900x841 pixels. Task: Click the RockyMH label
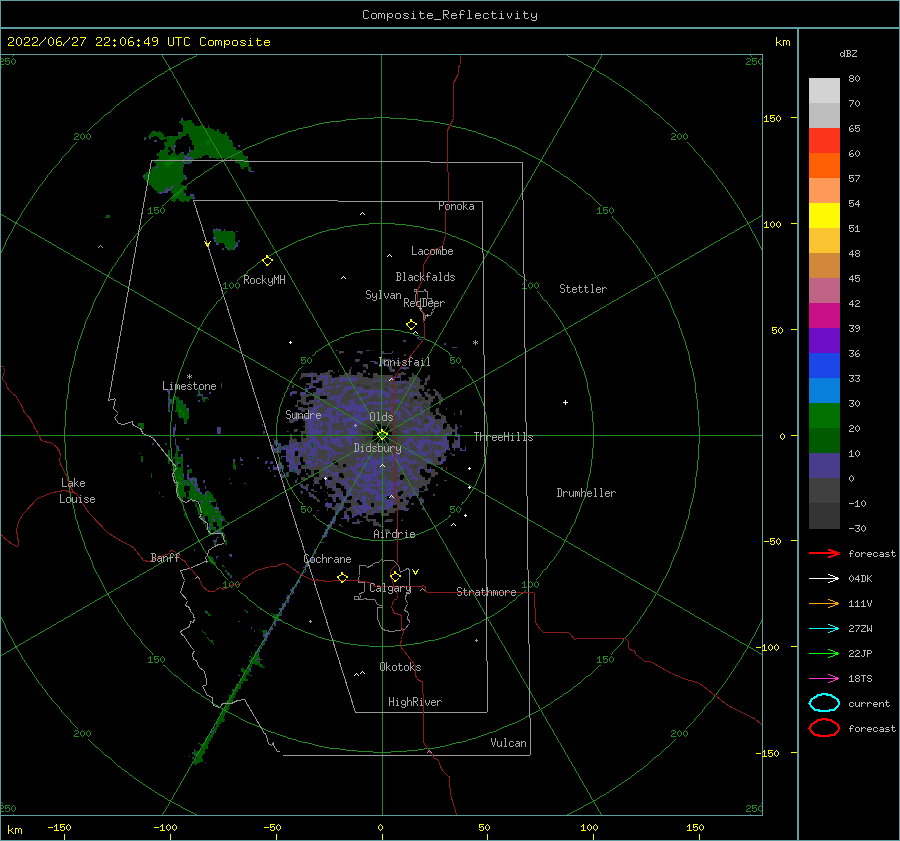[x=264, y=280]
